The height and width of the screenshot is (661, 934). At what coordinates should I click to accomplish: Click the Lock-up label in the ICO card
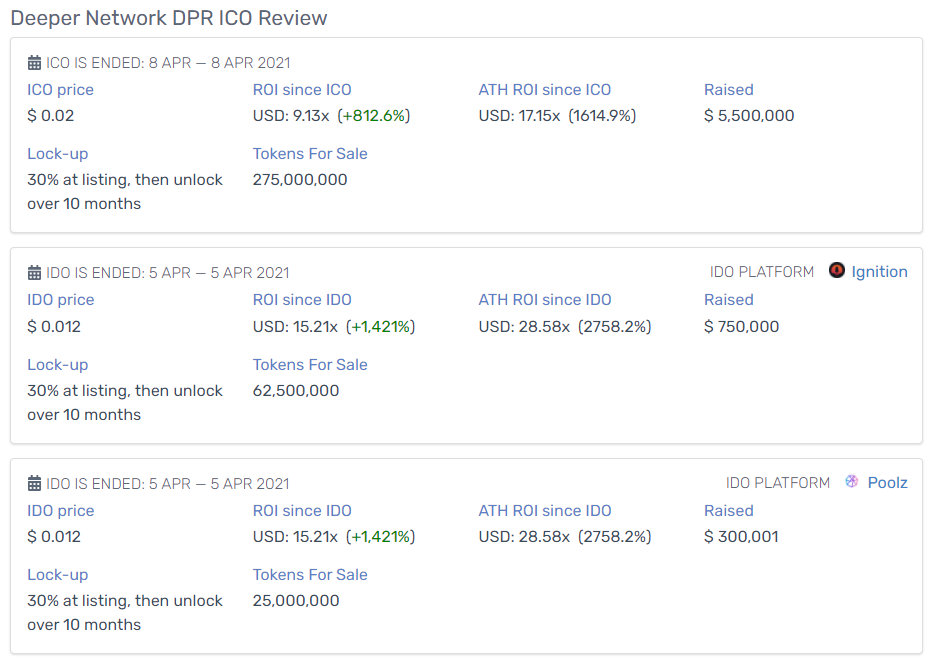click(58, 154)
